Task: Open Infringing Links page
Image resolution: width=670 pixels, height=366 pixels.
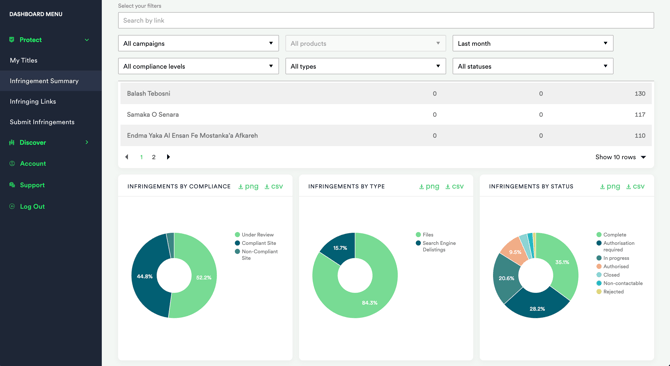Action: [x=33, y=102]
